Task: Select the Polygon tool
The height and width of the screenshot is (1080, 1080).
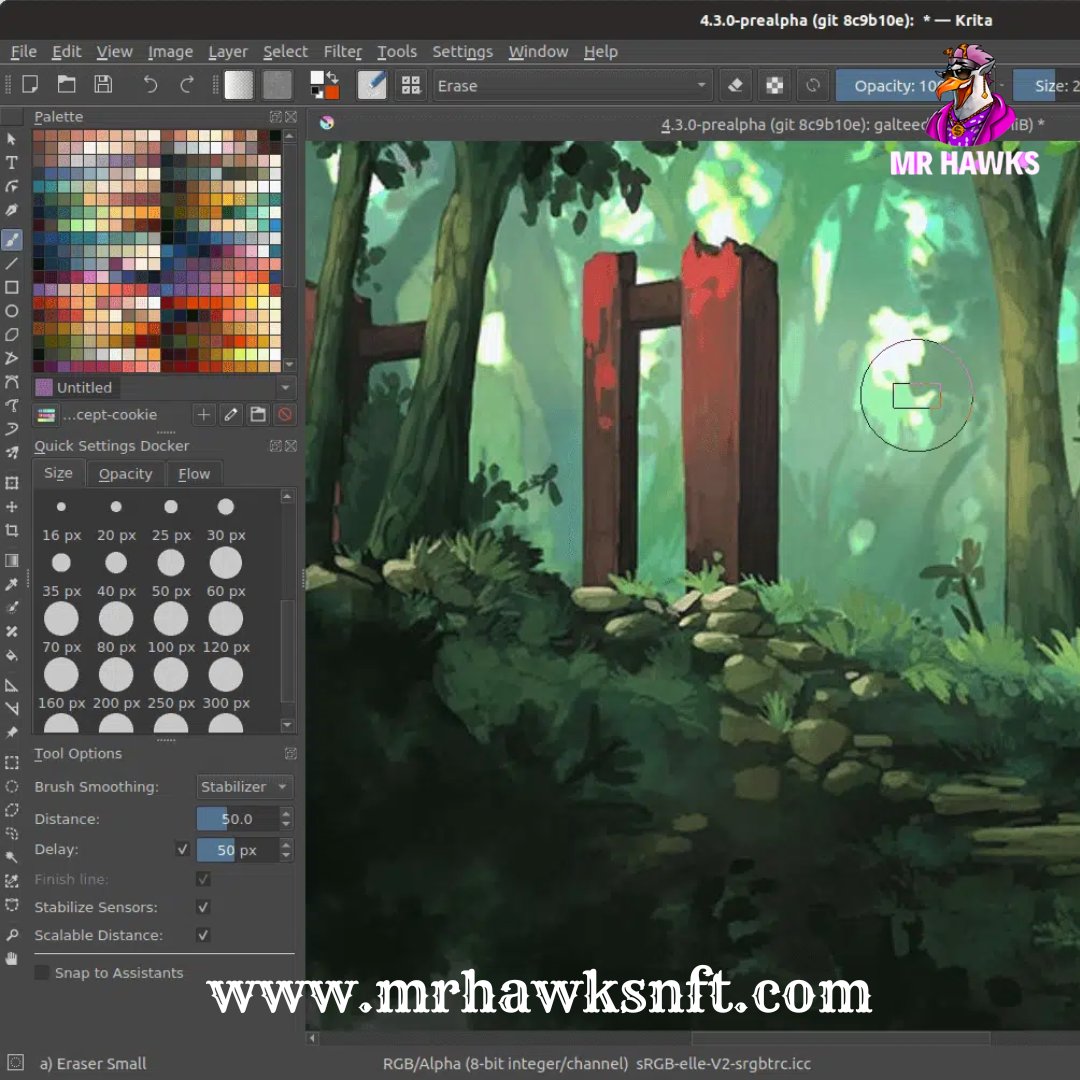Action: point(12,335)
